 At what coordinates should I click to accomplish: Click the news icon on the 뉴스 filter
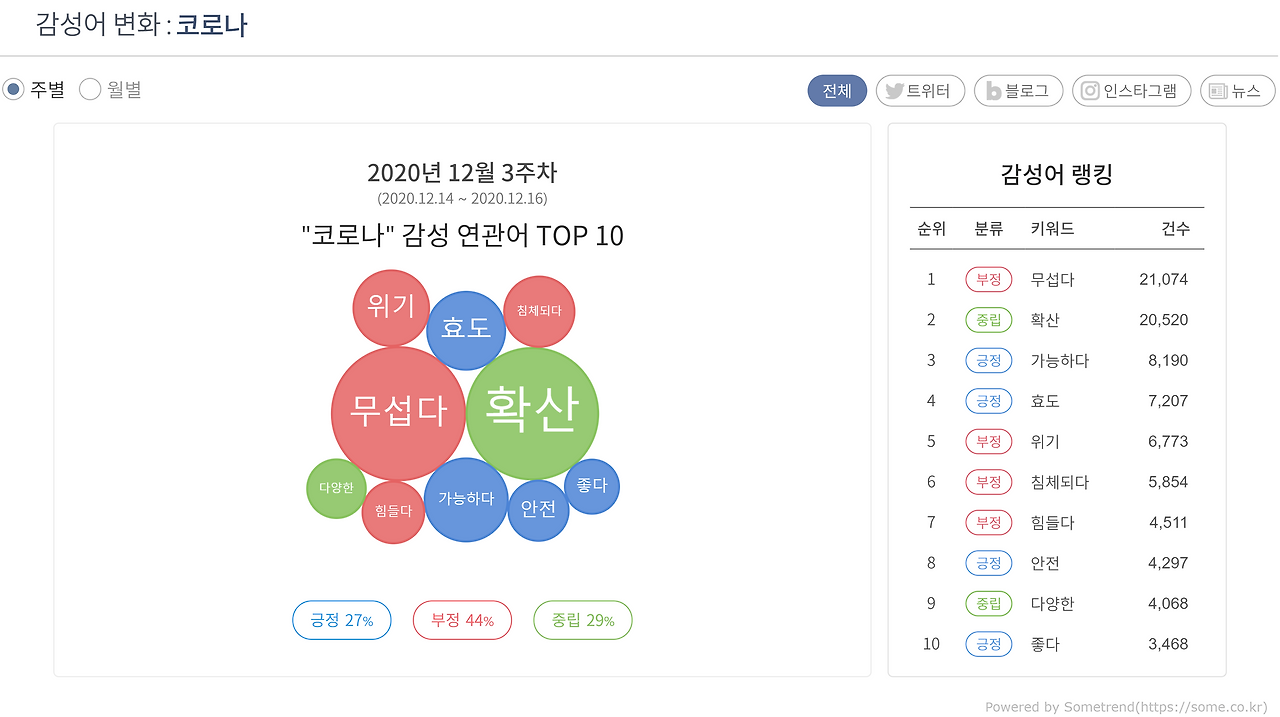1216,90
